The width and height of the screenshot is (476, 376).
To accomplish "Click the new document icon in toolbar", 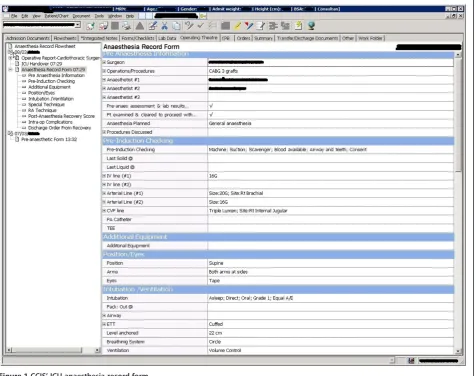I will click(x=90, y=26).
